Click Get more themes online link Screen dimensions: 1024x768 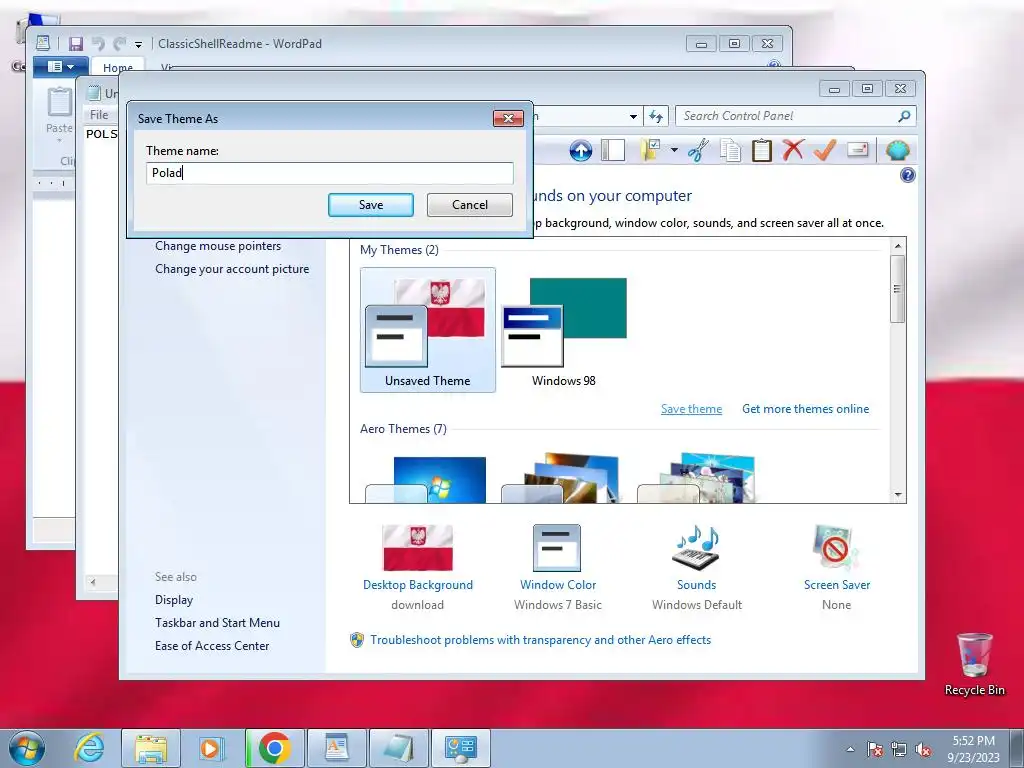805,409
